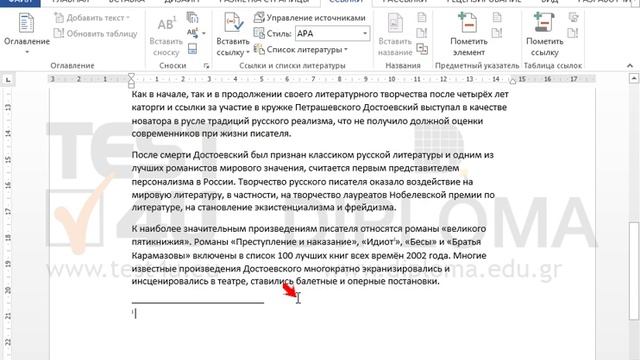Viewport: 640px width, 360px height.
Task: Switch to the ДИЗАЙН ribbon tab
Action: [x=182, y=2]
